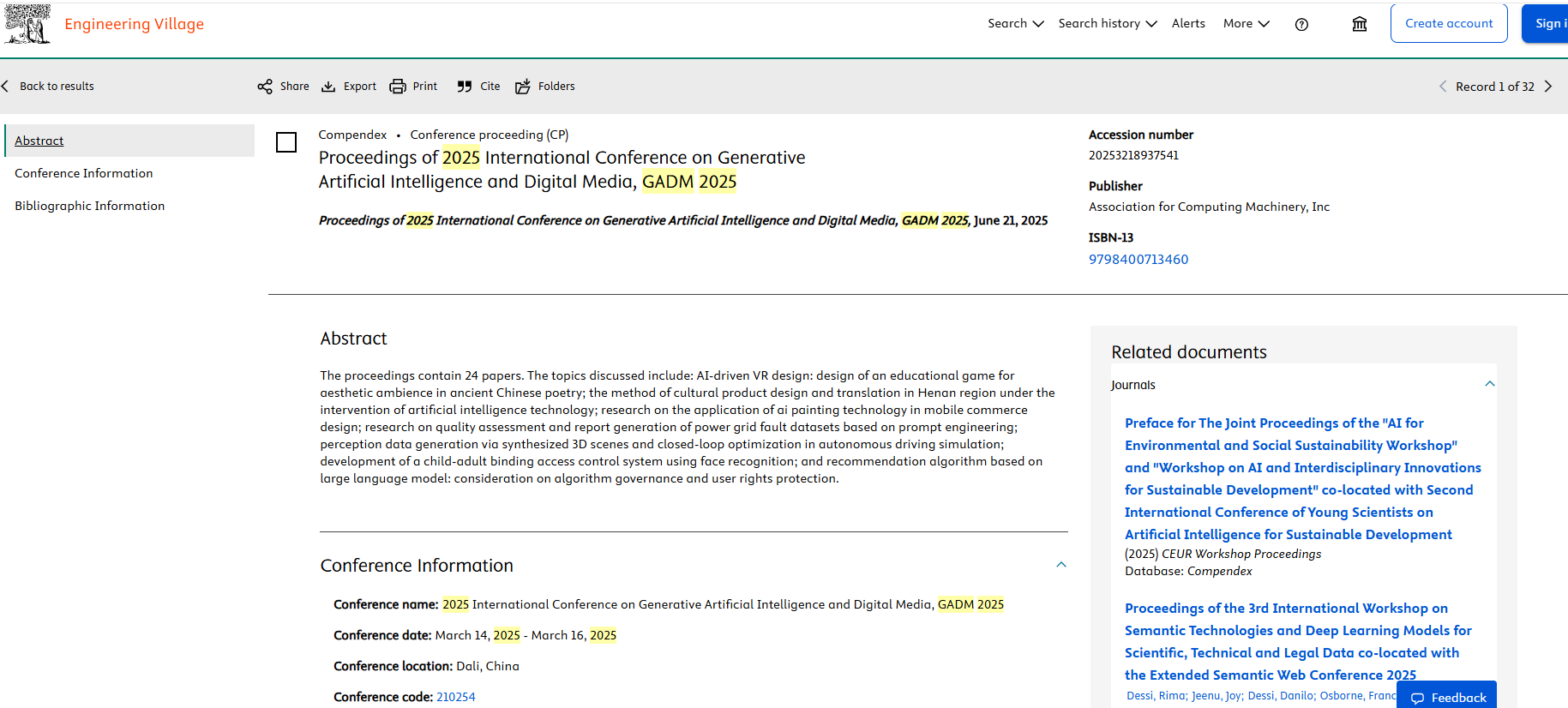Open Alerts in top navigation
Viewport: 1568px width, 708px height.
point(1188,23)
